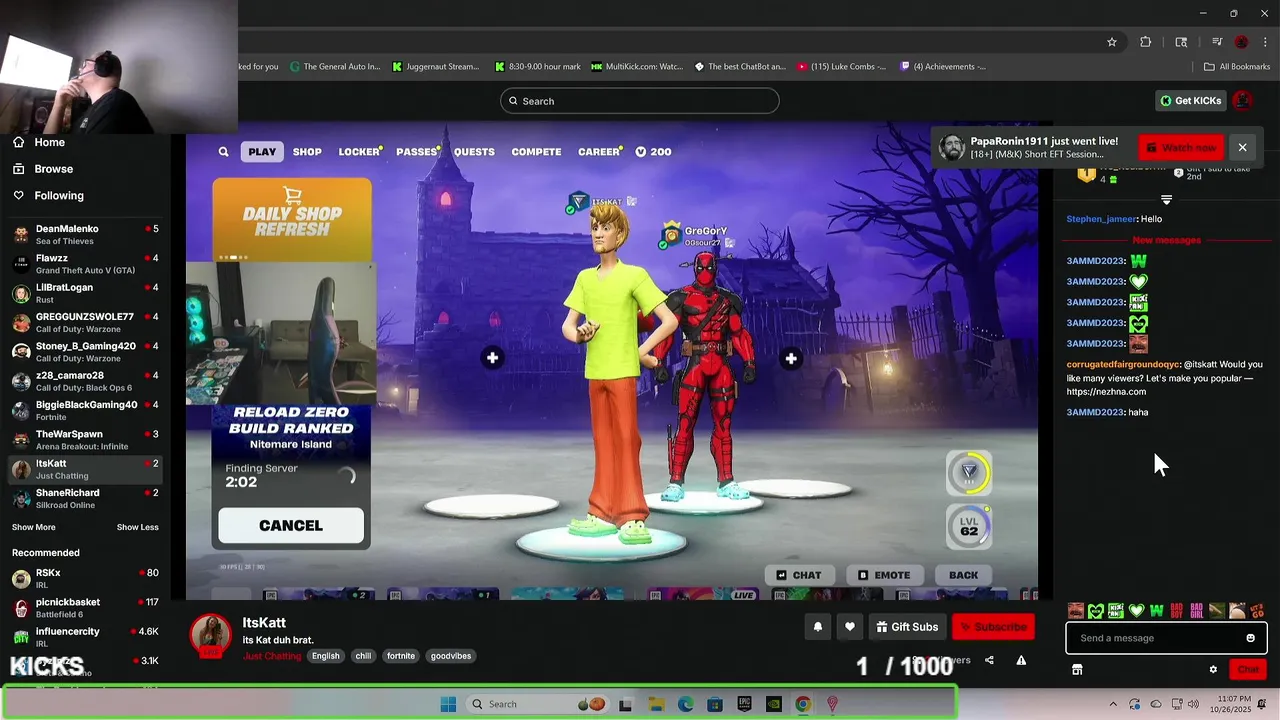Click Stephen_jameer's username in chat
This screenshot has width=1280, height=720.
tap(1101, 219)
